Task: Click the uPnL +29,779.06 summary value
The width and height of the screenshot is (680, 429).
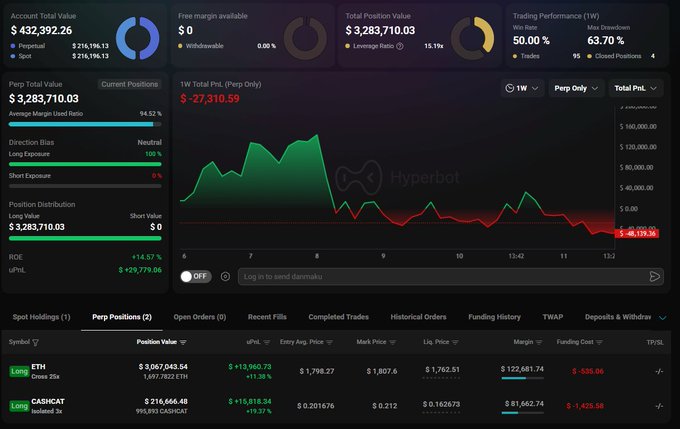Action: 140,270
